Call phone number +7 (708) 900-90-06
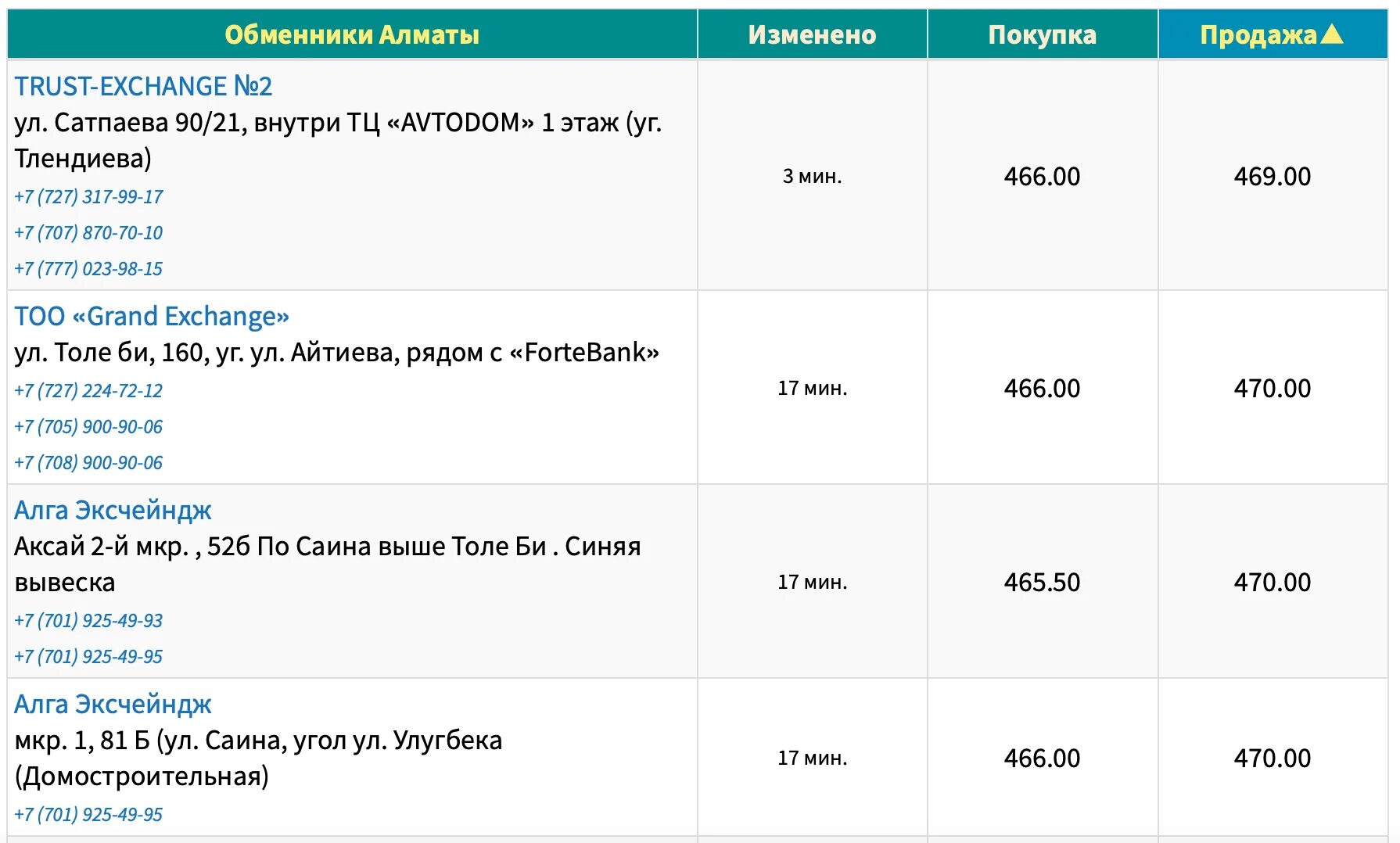This screenshot has width=1400, height=843. click(x=88, y=462)
